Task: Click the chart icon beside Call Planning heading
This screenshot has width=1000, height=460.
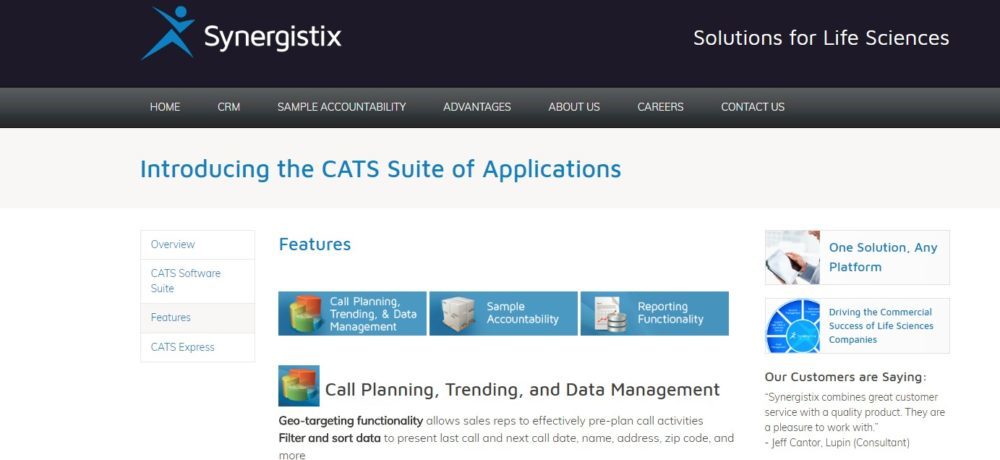Action: (x=299, y=386)
